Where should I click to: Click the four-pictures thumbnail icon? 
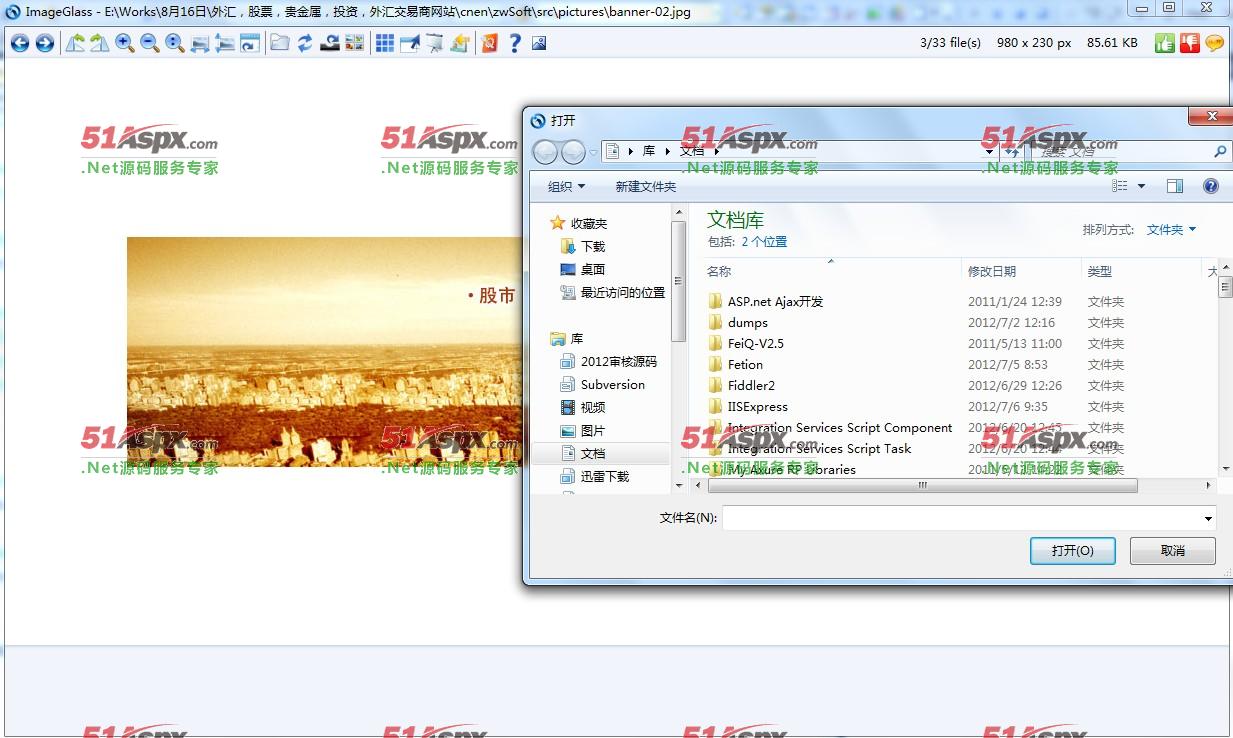pos(354,43)
